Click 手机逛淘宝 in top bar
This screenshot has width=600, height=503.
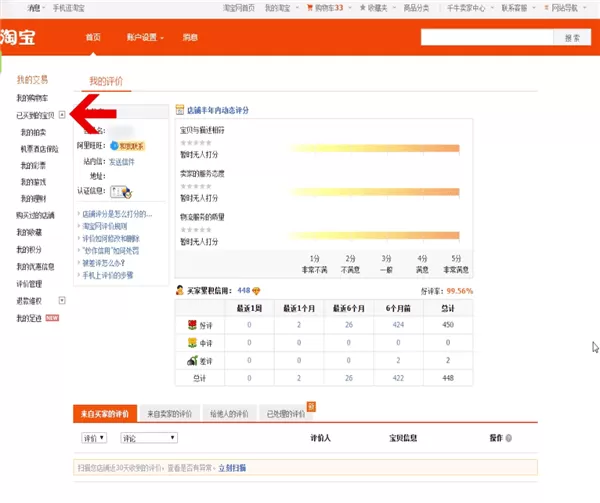(x=68, y=8)
